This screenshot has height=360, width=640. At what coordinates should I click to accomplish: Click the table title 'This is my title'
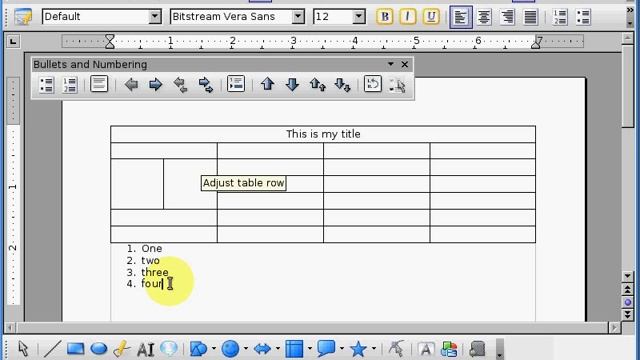[x=323, y=134]
